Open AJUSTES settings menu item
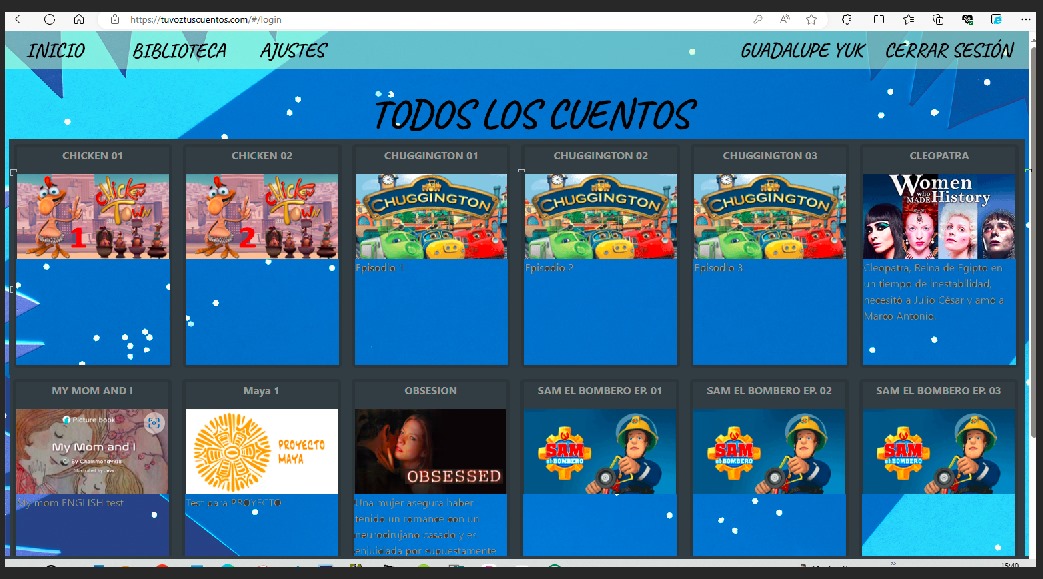This screenshot has height=579, width=1043. (293, 51)
